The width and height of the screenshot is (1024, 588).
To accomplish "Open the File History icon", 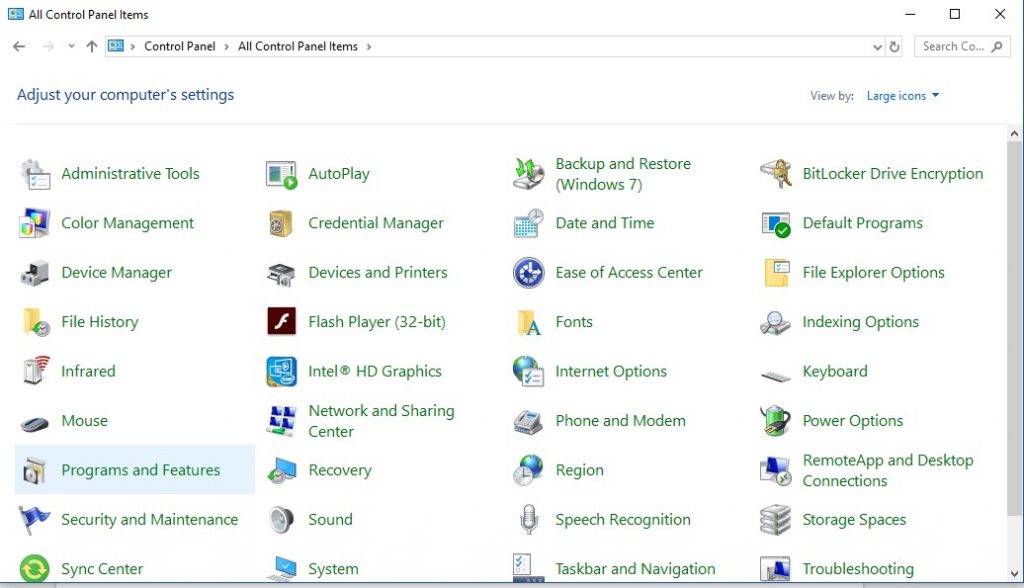I will click(x=35, y=322).
